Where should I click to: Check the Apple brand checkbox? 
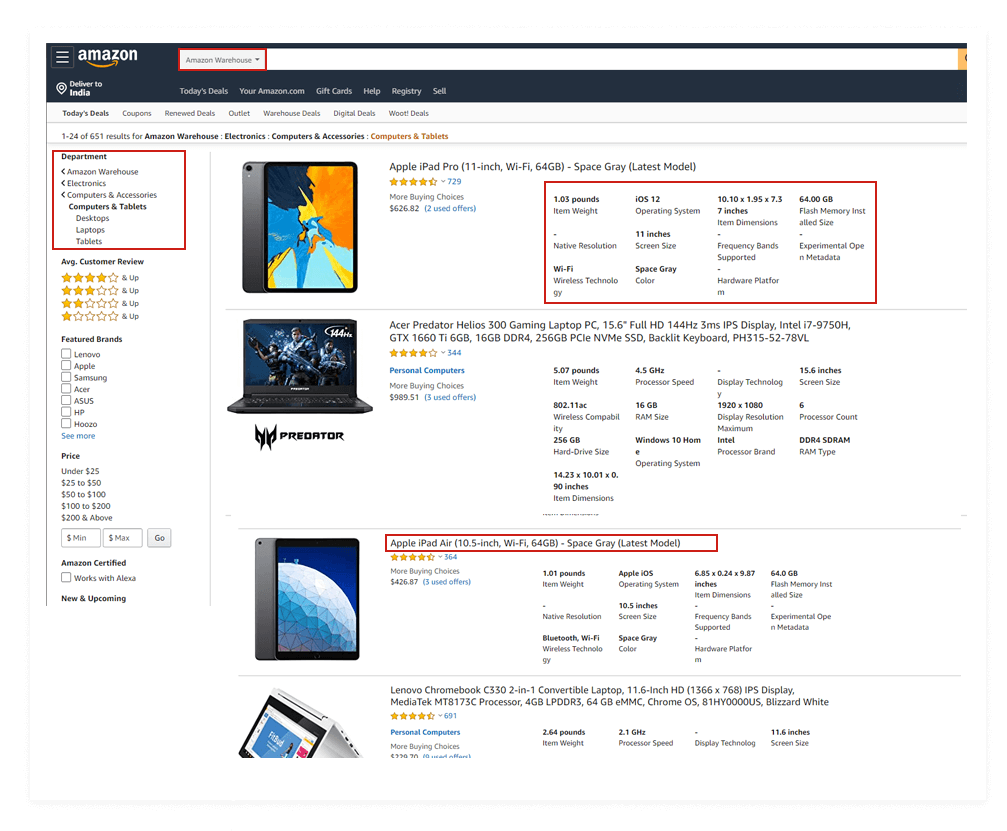(66, 365)
